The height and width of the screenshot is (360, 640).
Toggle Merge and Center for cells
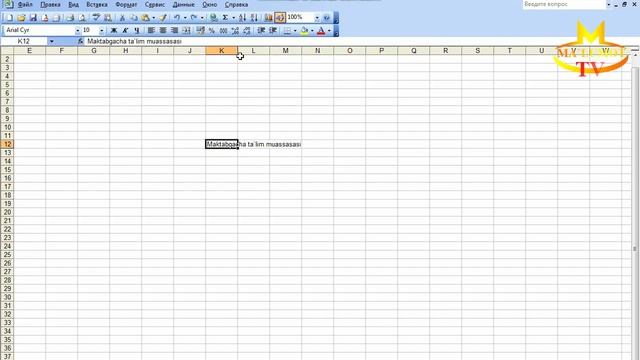click(x=186, y=30)
